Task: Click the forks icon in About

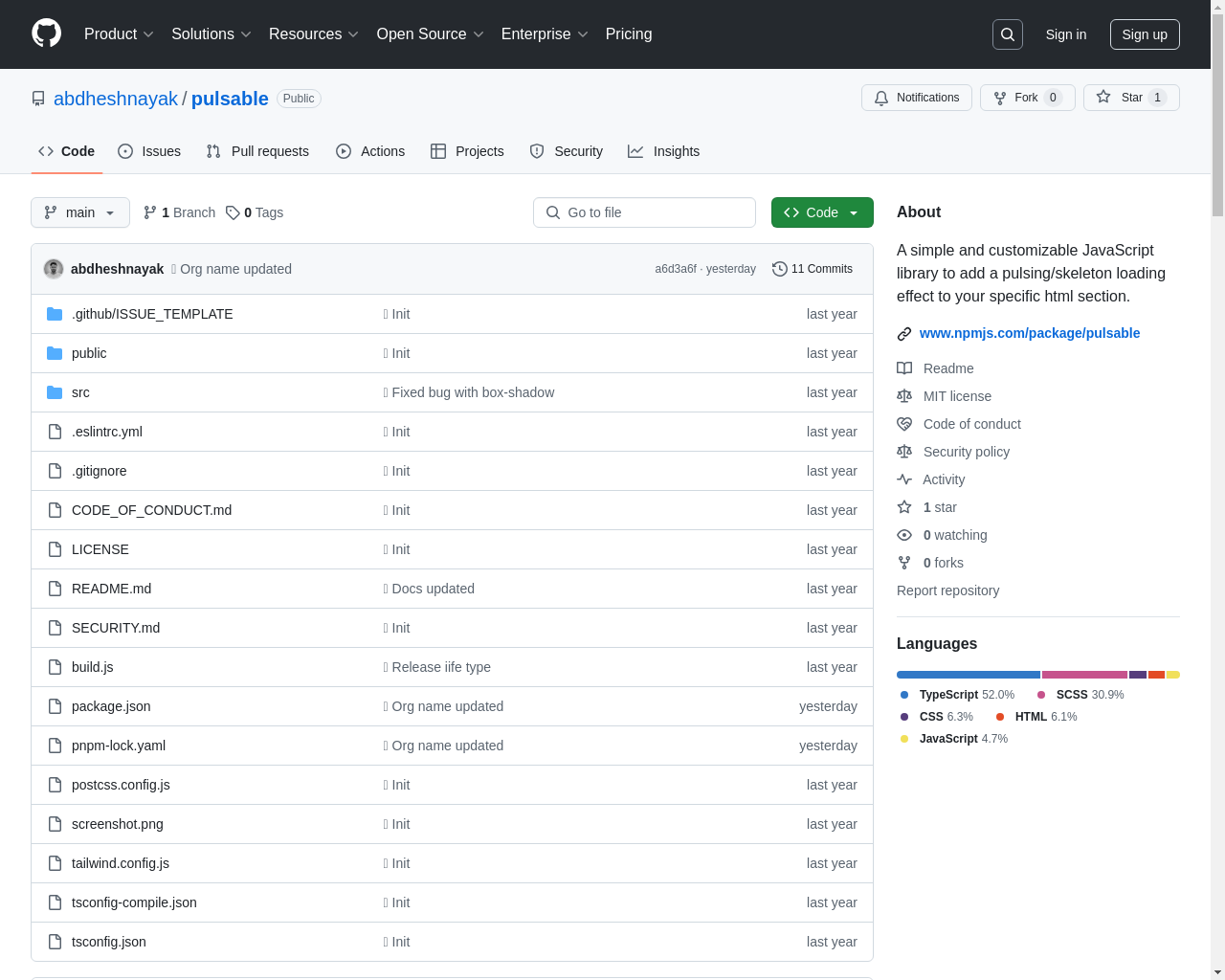Action: coord(904,563)
